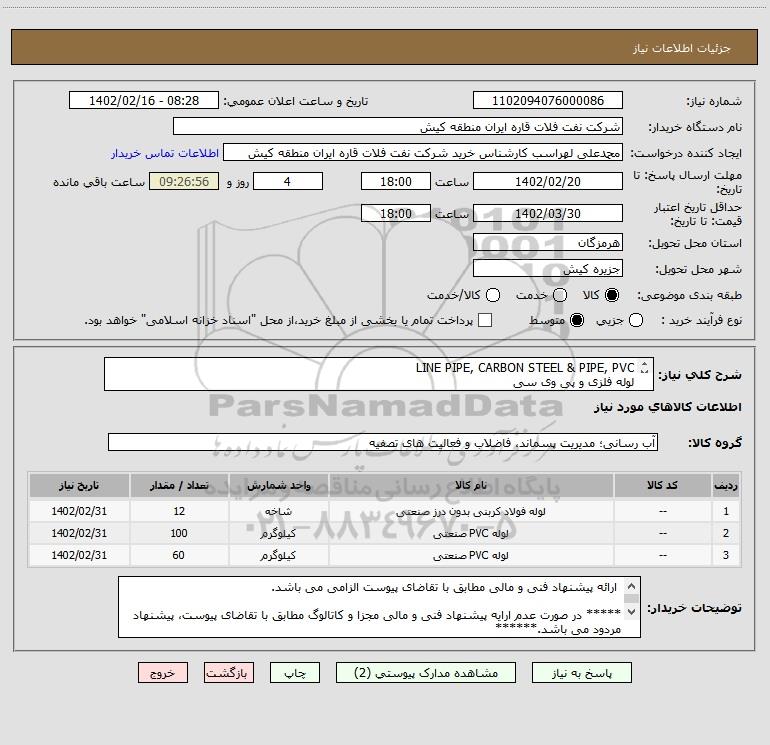Select the کالا radio button
Image resolution: width=770 pixels, height=745 pixels.
point(612,295)
